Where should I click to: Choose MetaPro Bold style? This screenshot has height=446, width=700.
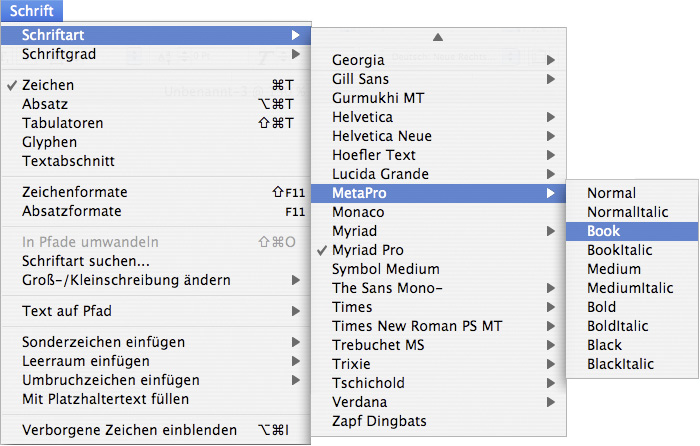click(632, 307)
